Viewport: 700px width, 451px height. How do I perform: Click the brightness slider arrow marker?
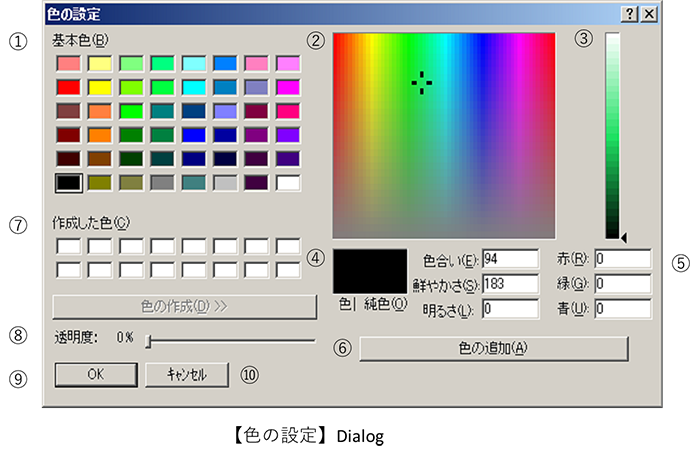(625, 238)
